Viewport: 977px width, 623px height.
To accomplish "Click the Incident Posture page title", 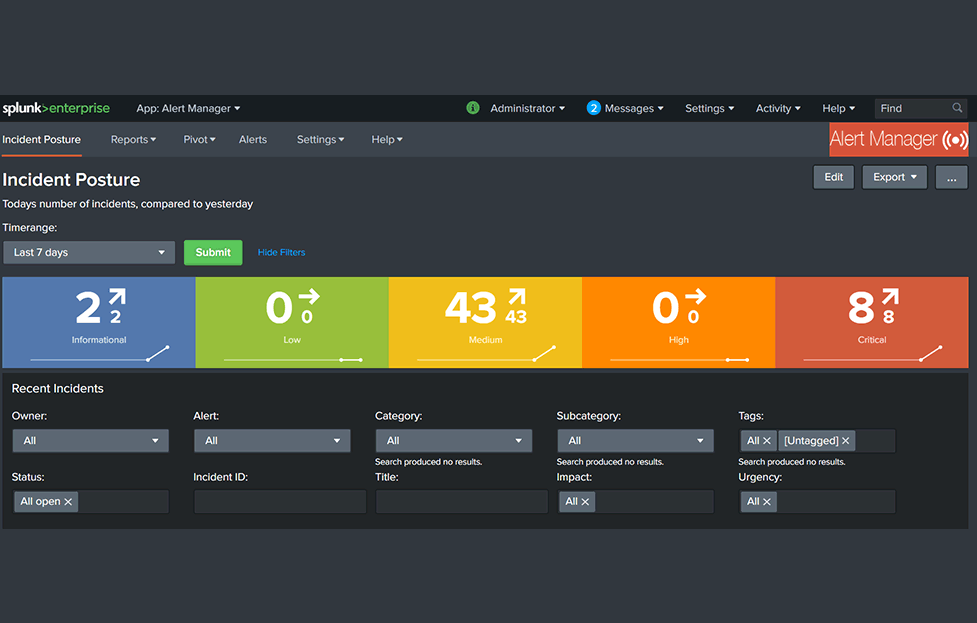I will coord(71,180).
